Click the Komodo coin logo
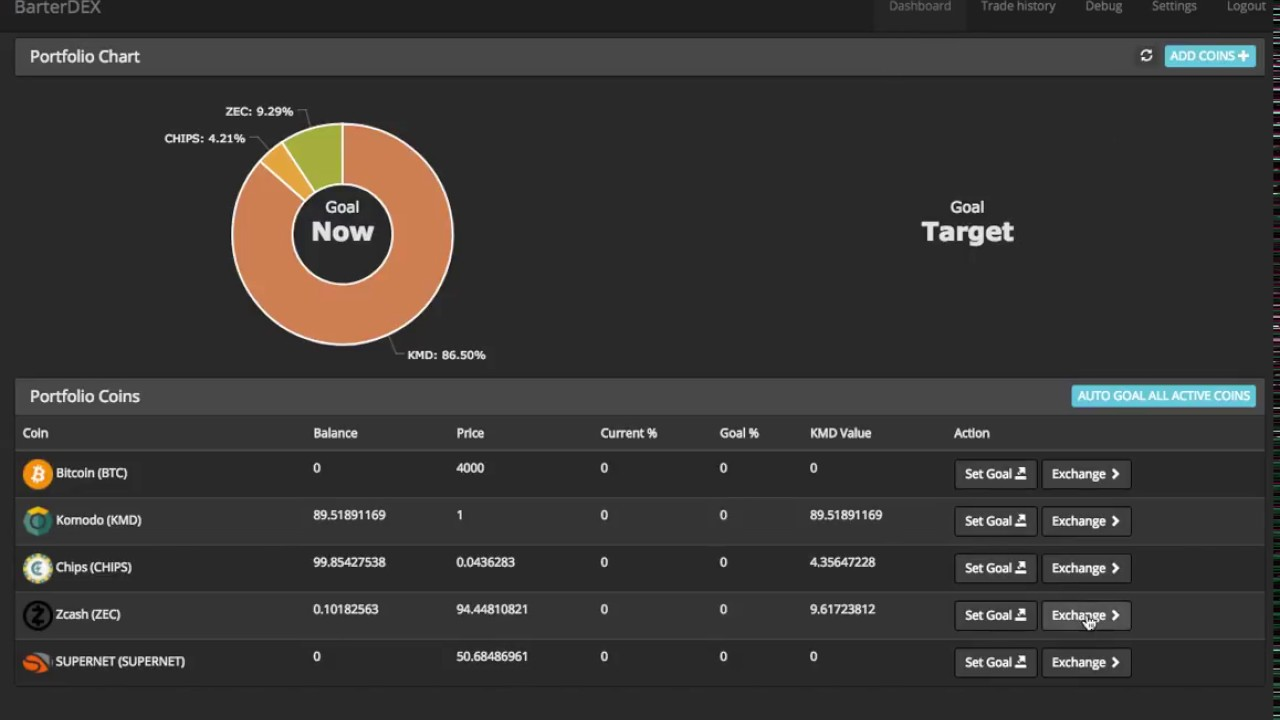The image size is (1280, 720). pos(37,521)
